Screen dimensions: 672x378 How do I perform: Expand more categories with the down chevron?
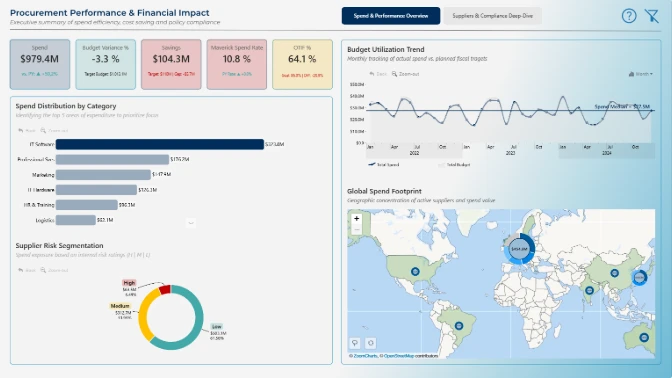(x=191, y=223)
